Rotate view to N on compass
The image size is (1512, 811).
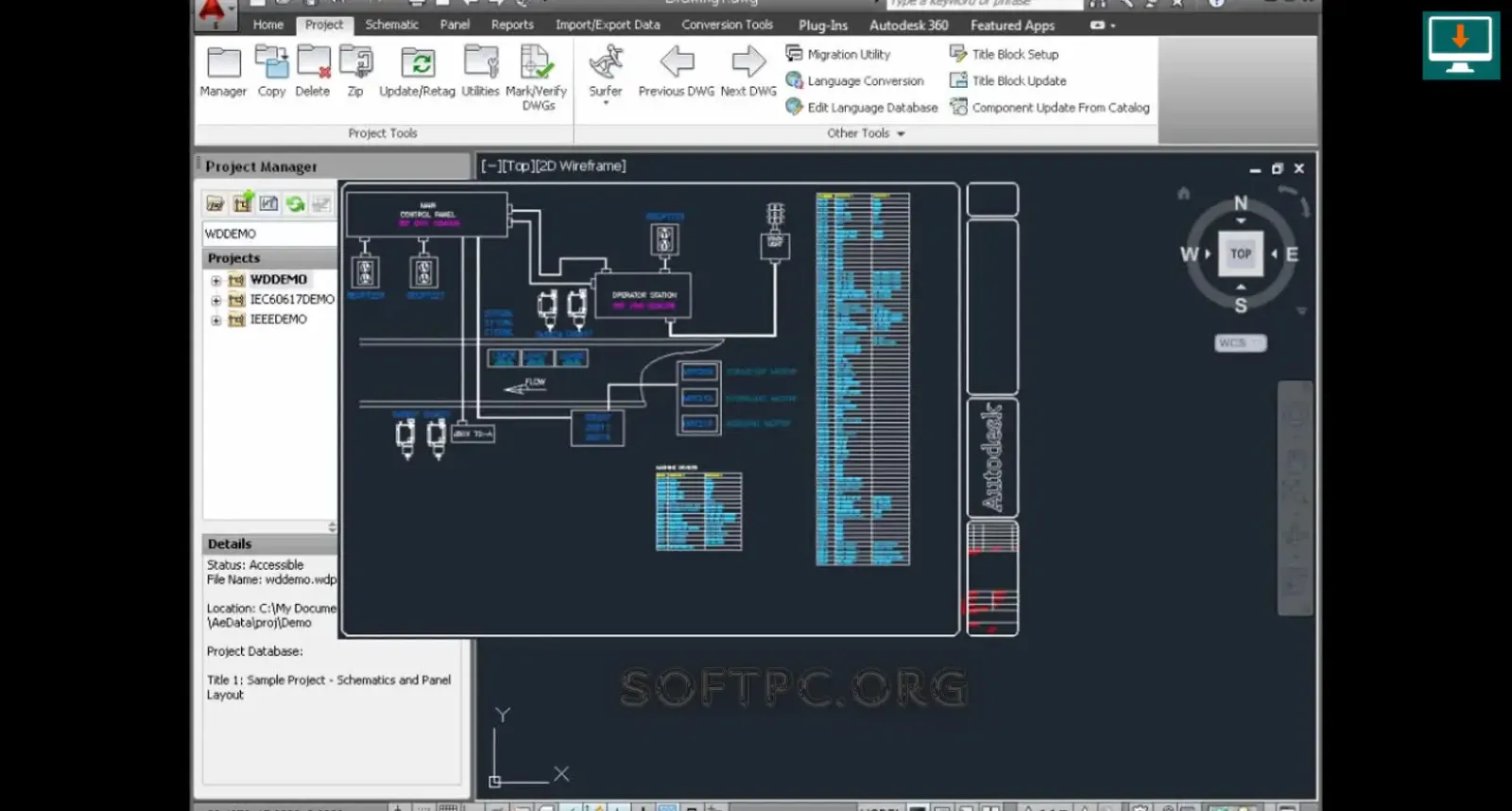[1241, 203]
